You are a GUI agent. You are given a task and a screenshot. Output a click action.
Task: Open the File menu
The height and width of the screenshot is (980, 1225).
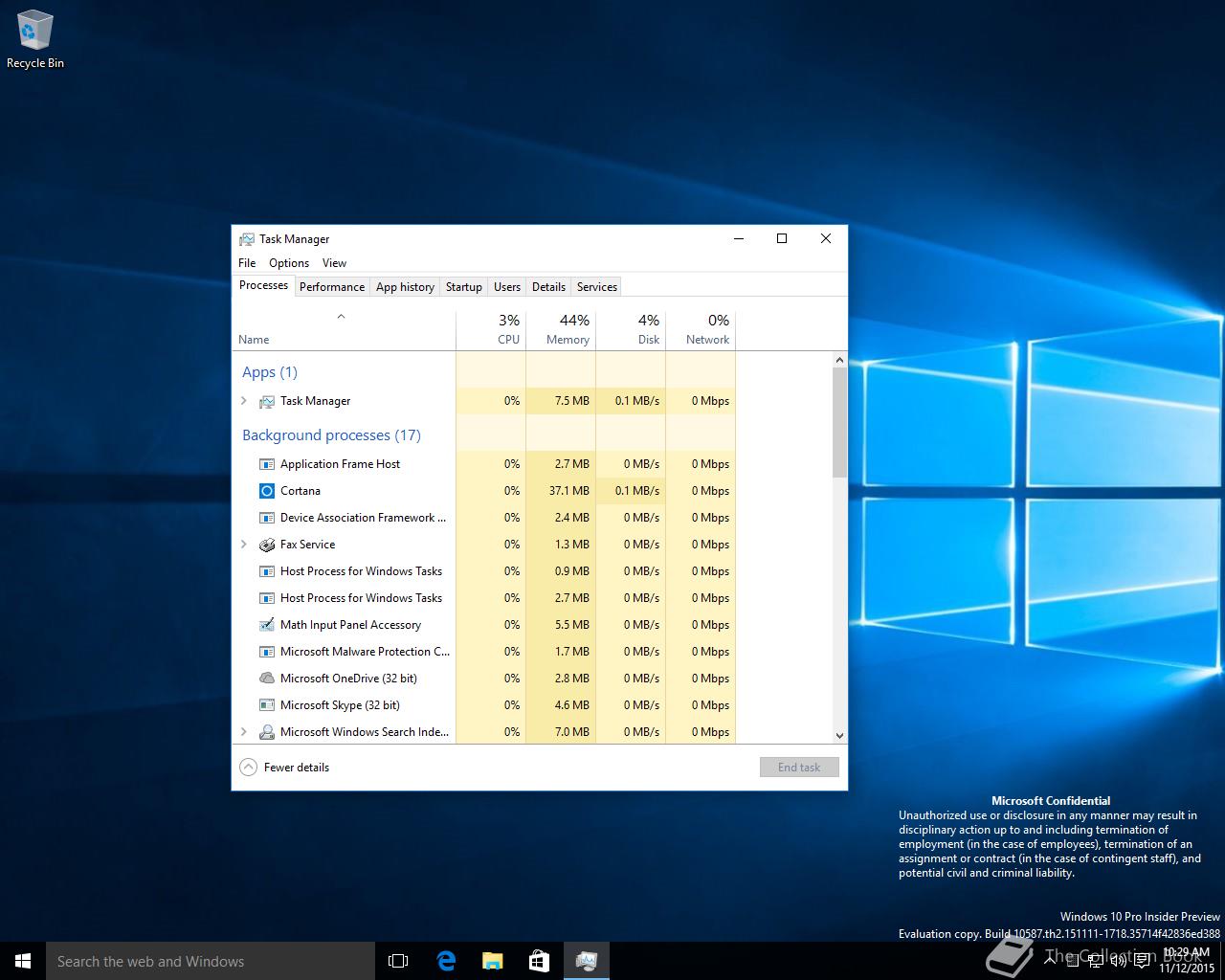click(247, 263)
